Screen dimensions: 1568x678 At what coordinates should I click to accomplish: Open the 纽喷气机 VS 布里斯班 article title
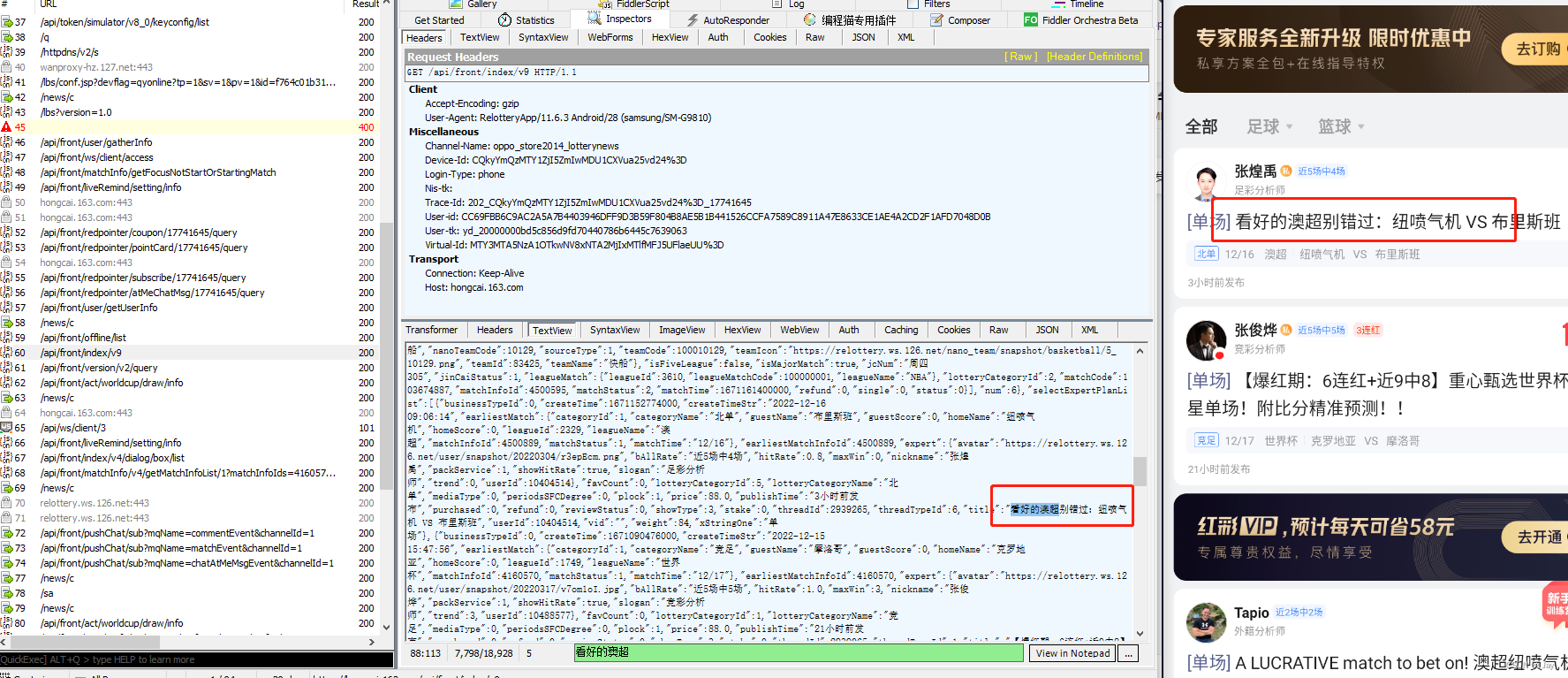pyautogui.click(x=1374, y=222)
